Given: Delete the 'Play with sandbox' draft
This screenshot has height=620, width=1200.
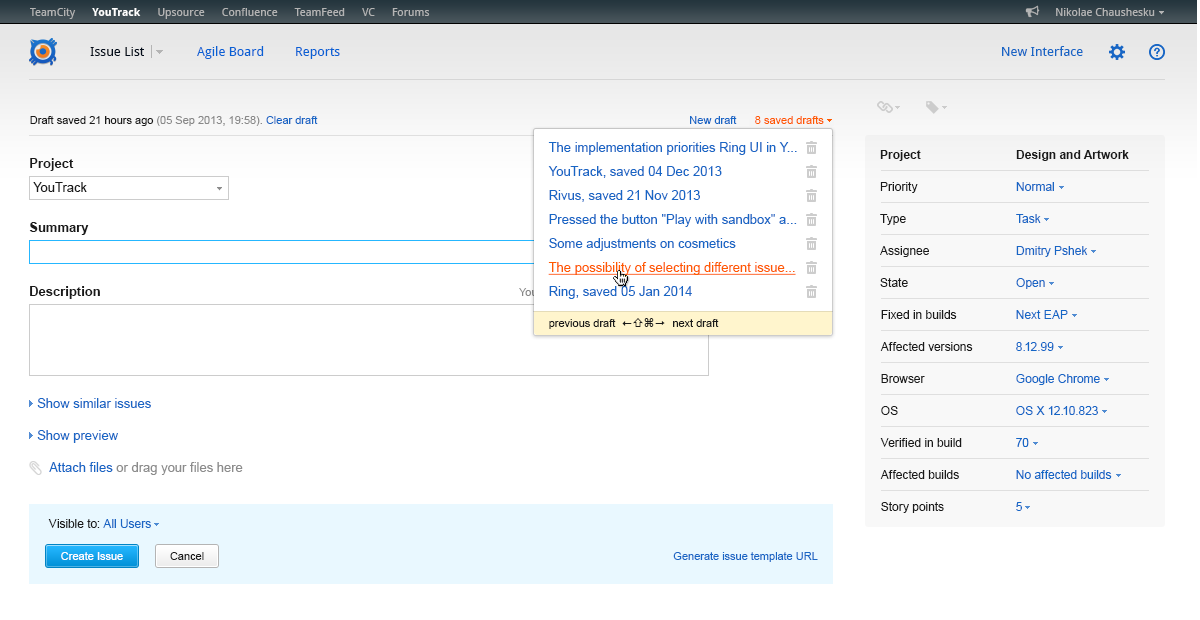Looking at the screenshot, I should click(x=812, y=220).
